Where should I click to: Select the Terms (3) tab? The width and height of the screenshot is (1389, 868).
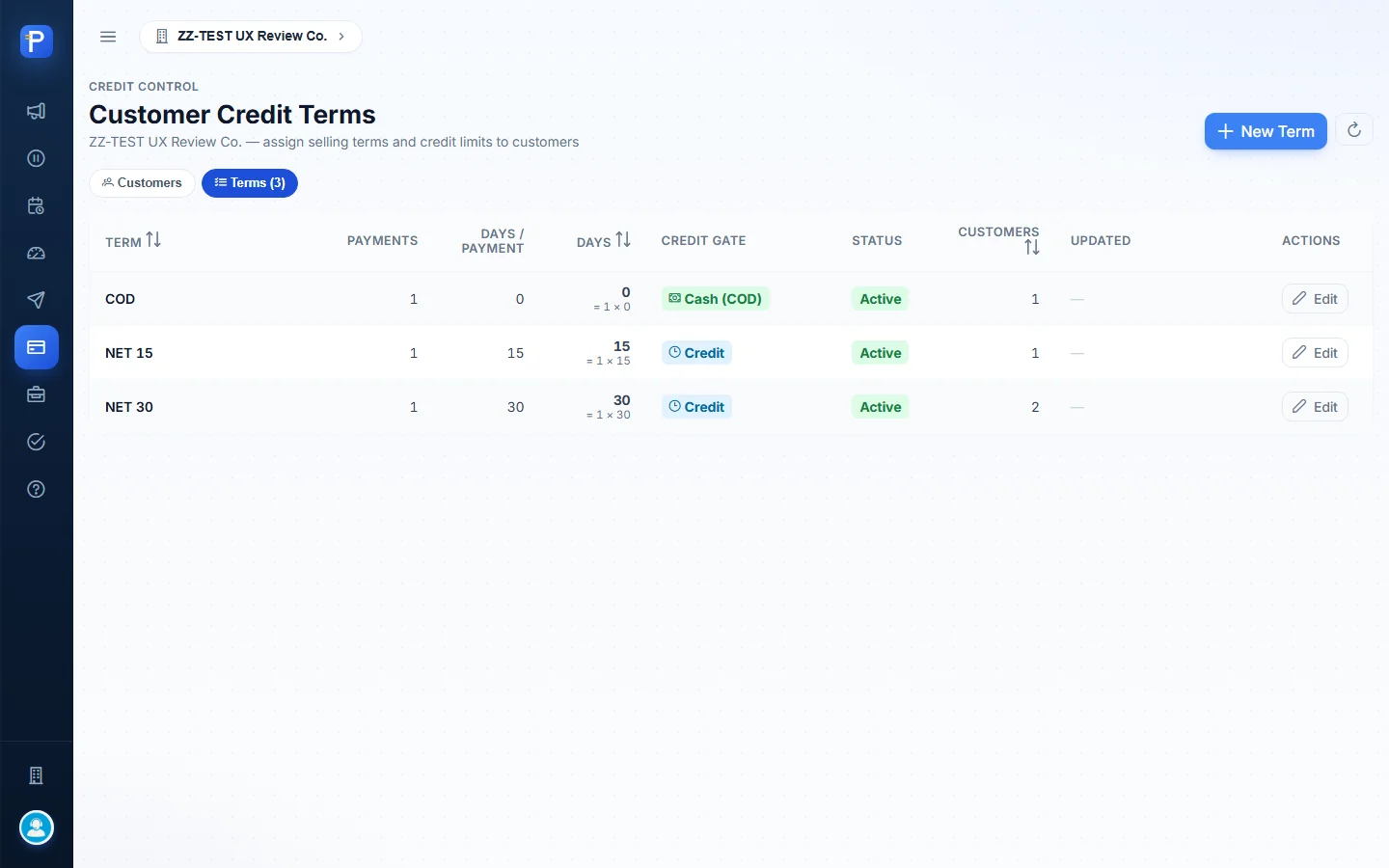250,183
